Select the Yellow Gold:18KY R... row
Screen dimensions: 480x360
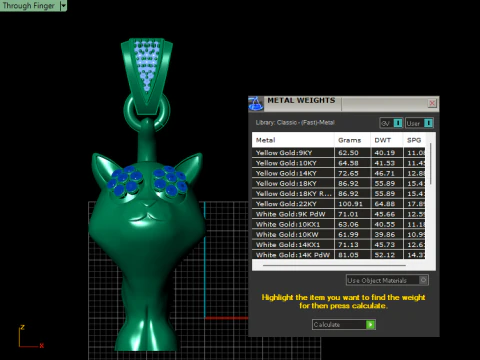(x=338, y=194)
